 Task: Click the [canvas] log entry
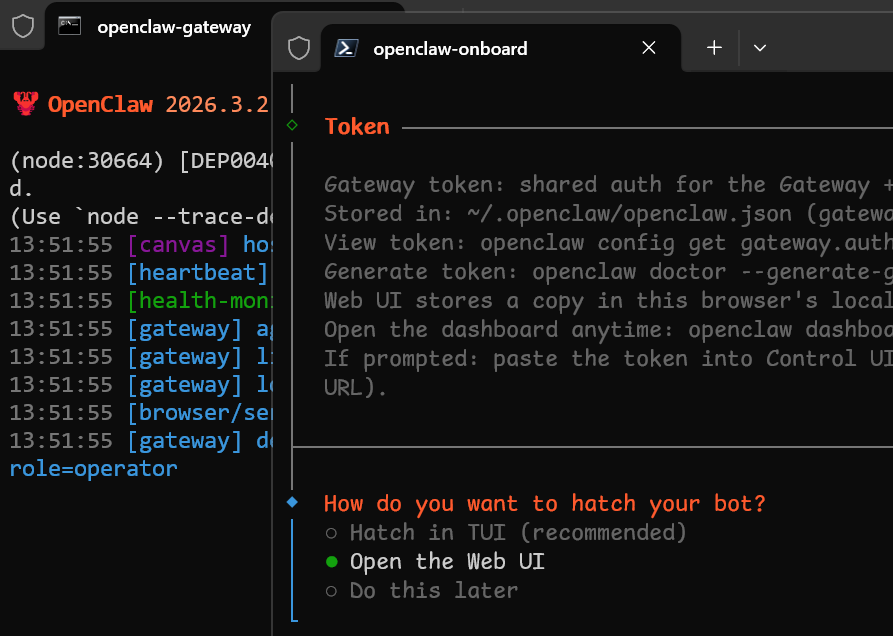[179, 245]
